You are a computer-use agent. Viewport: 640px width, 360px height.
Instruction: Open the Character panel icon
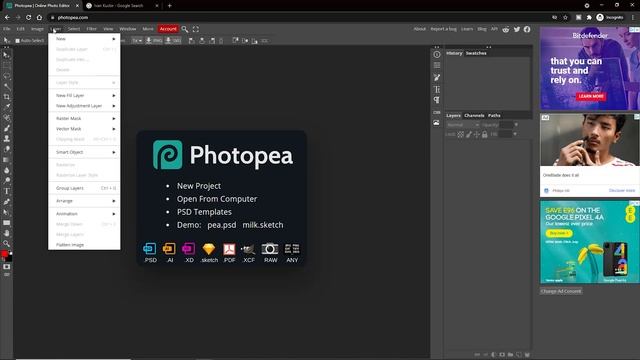pos(437,89)
